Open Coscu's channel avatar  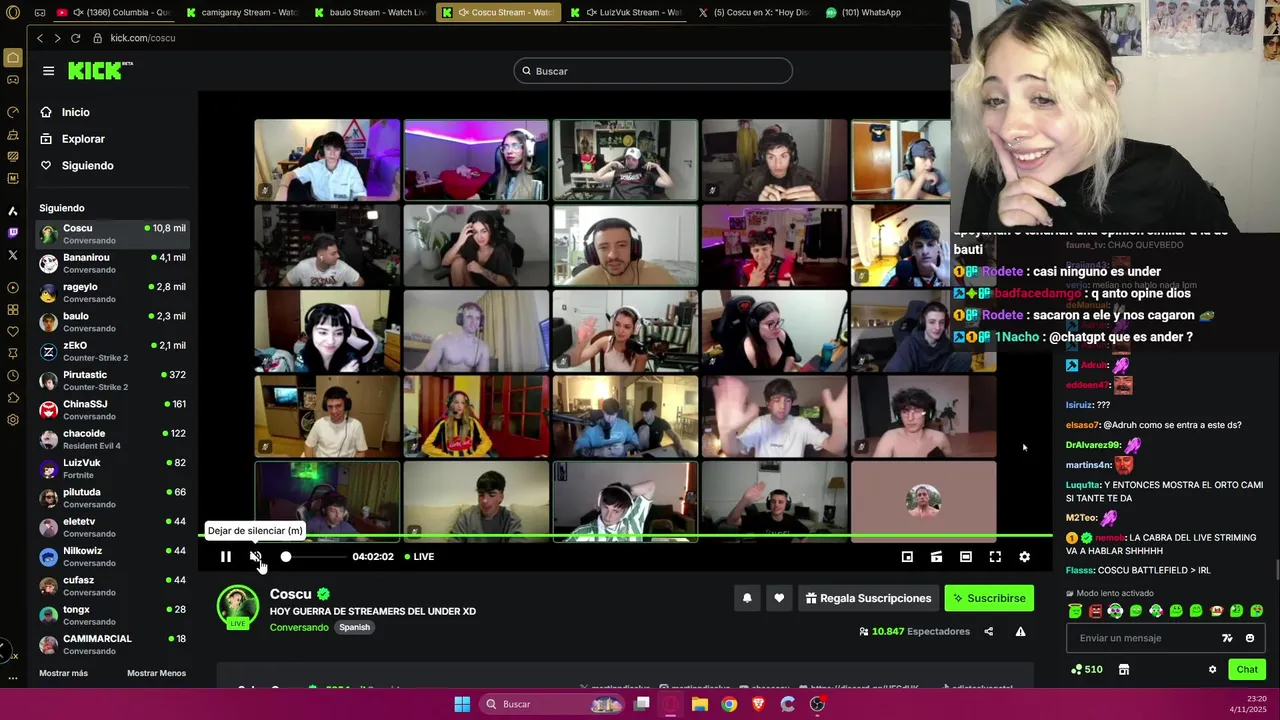(x=238, y=607)
